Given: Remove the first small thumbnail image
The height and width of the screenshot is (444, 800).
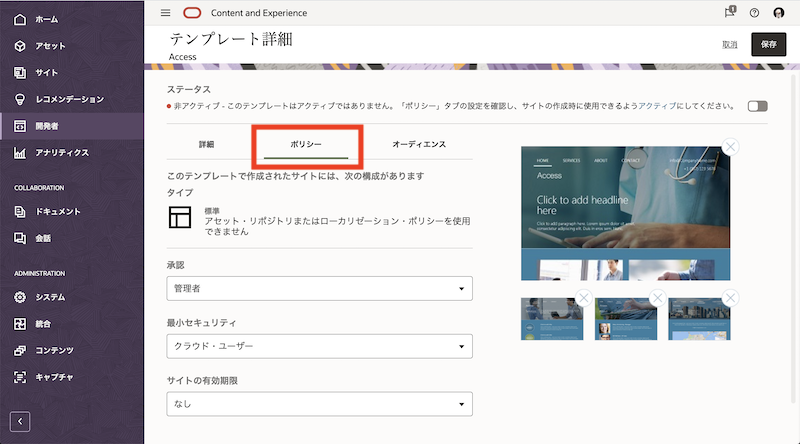Looking at the screenshot, I should tap(583, 298).
